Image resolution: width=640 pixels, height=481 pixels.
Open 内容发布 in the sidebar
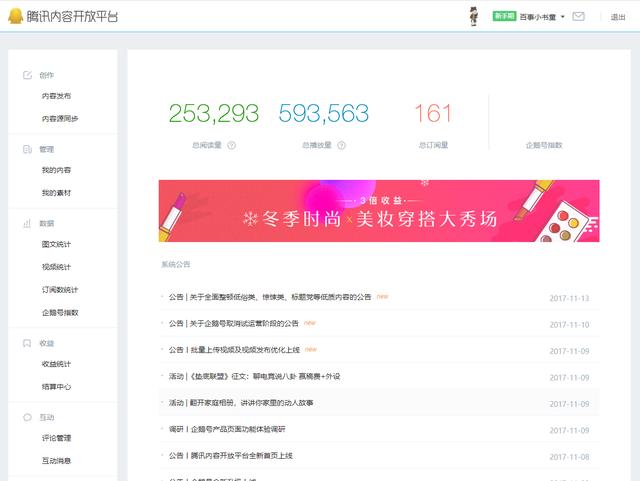coord(56,96)
